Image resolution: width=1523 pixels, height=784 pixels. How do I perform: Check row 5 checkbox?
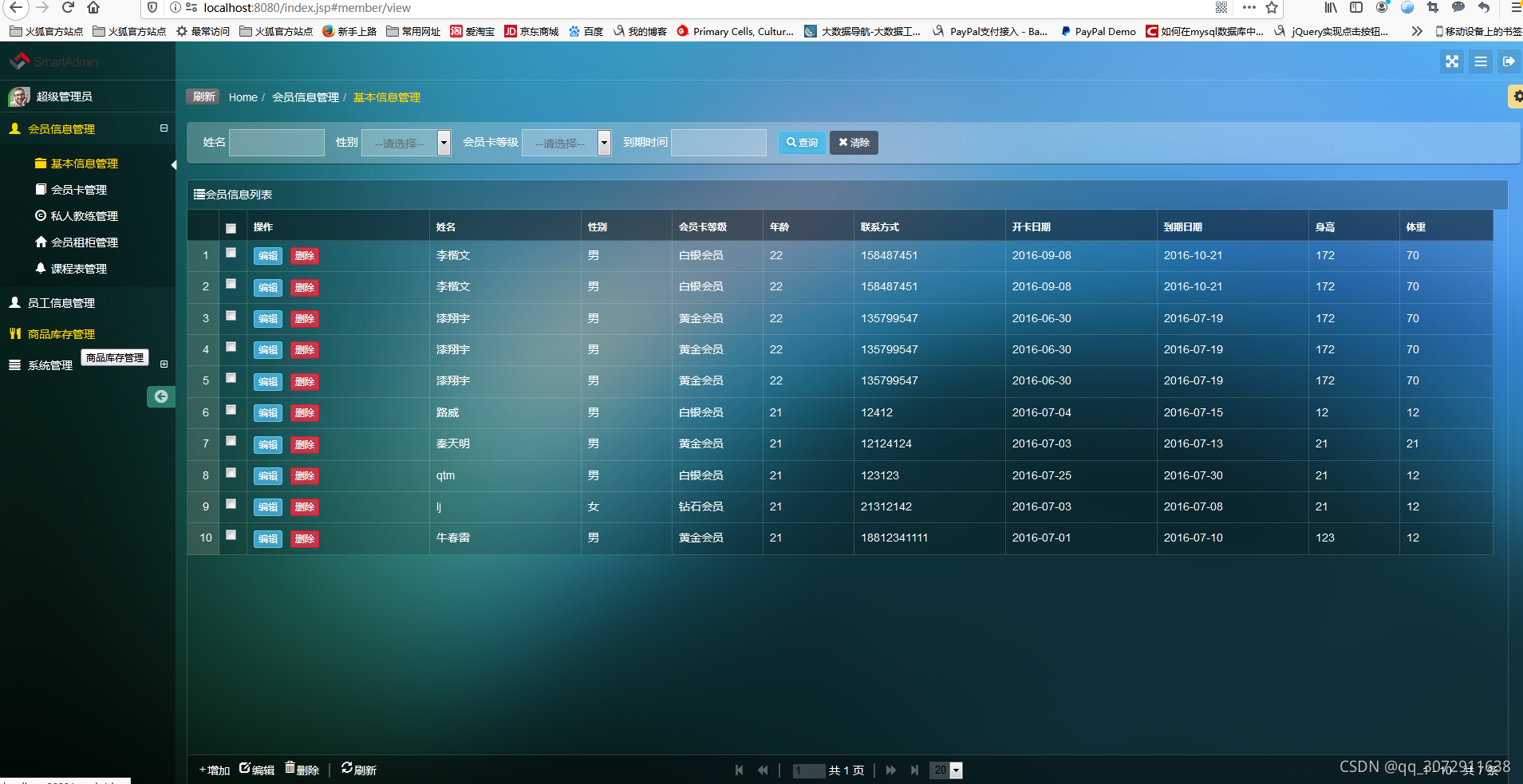(x=231, y=378)
